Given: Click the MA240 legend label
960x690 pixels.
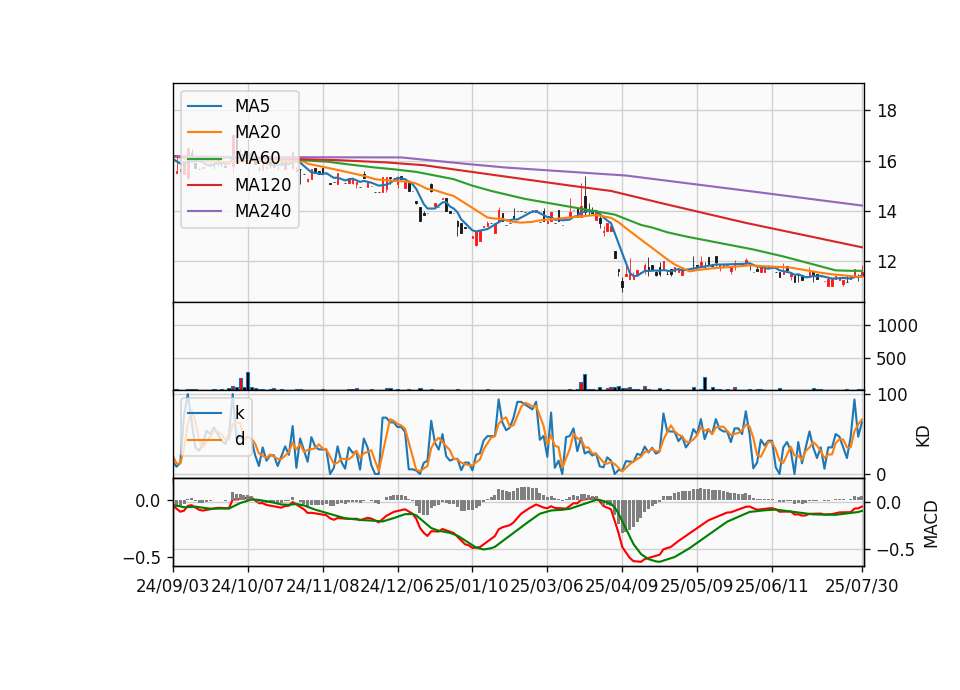Looking at the screenshot, I should [x=263, y=211].
